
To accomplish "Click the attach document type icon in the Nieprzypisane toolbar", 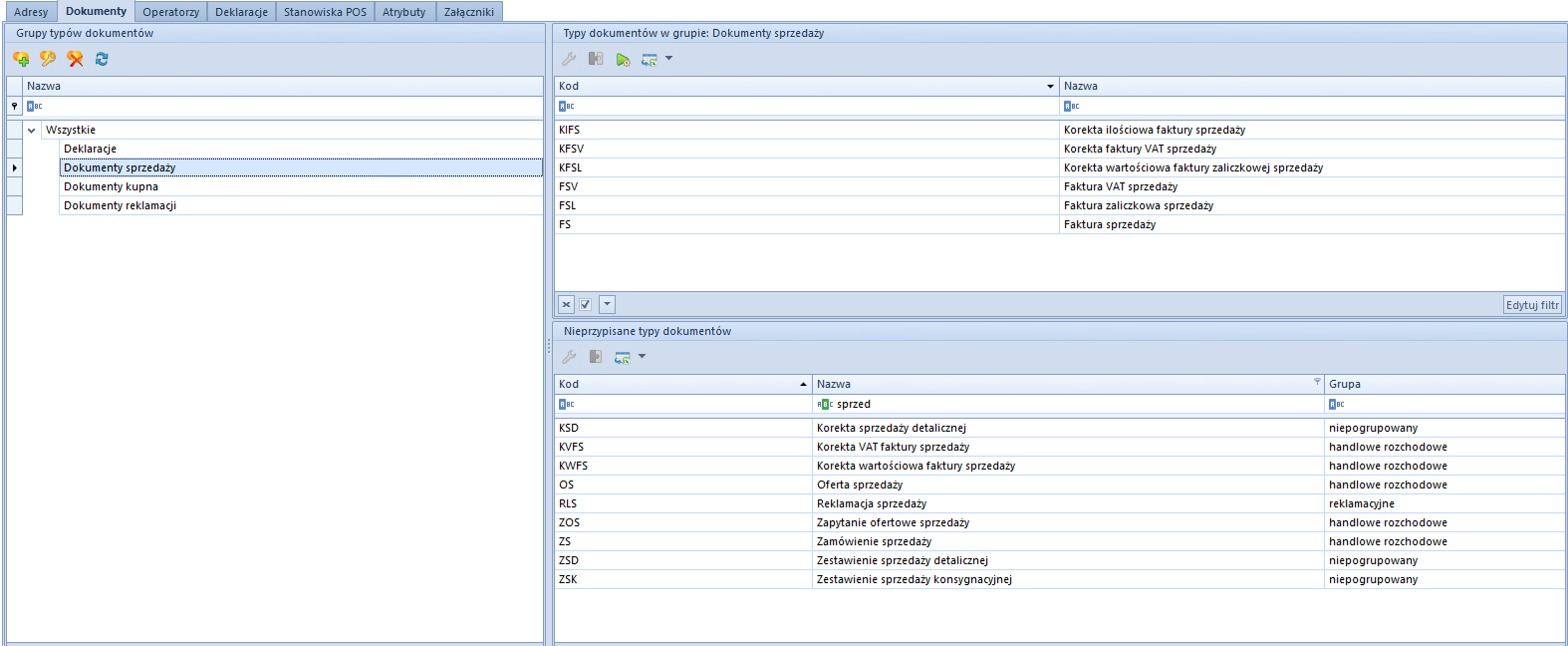I will 596,357.
